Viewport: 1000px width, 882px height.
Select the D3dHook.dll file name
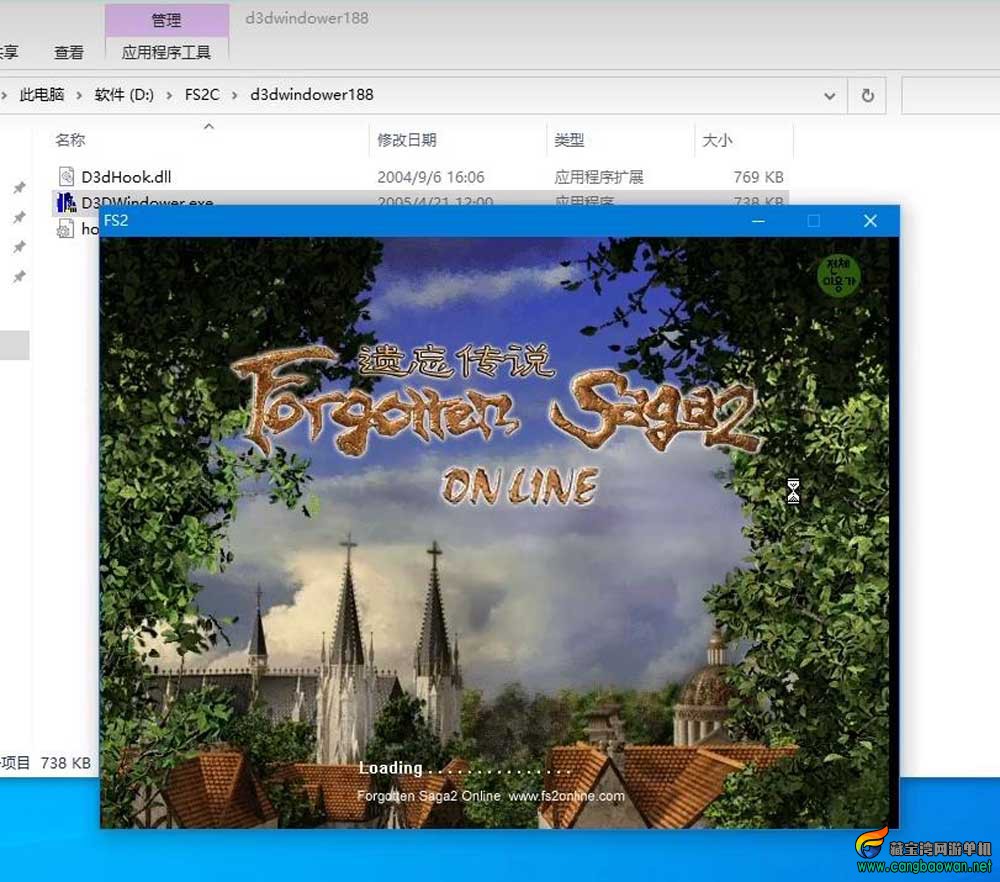[x=126, y=177]
